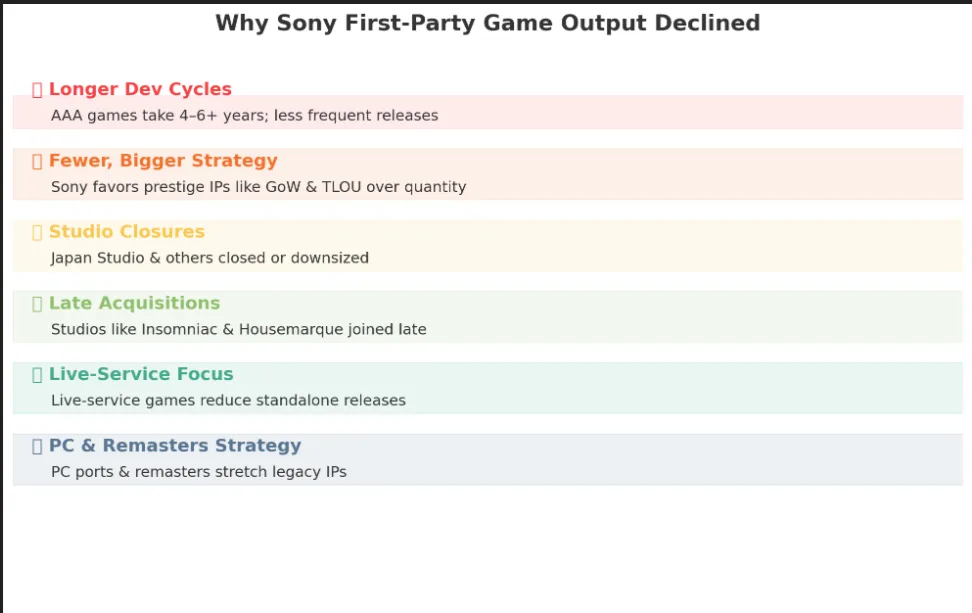The width and height of the screenshot is (972, 613).
Task: Select the "Fewer, Bigger Strategy" orange heading
Action: click(x=163, y=161)
